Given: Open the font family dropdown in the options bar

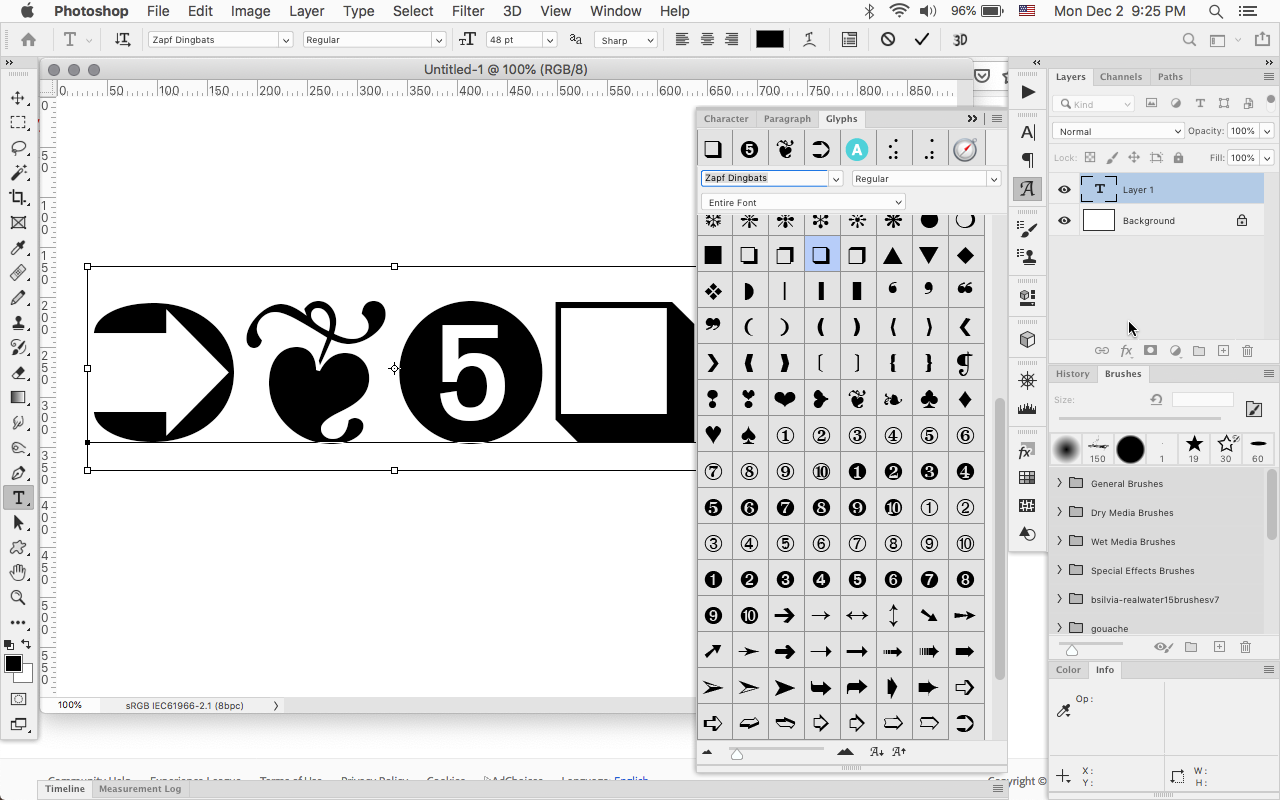Looking at the screenshot, I should tap(286, 40).
